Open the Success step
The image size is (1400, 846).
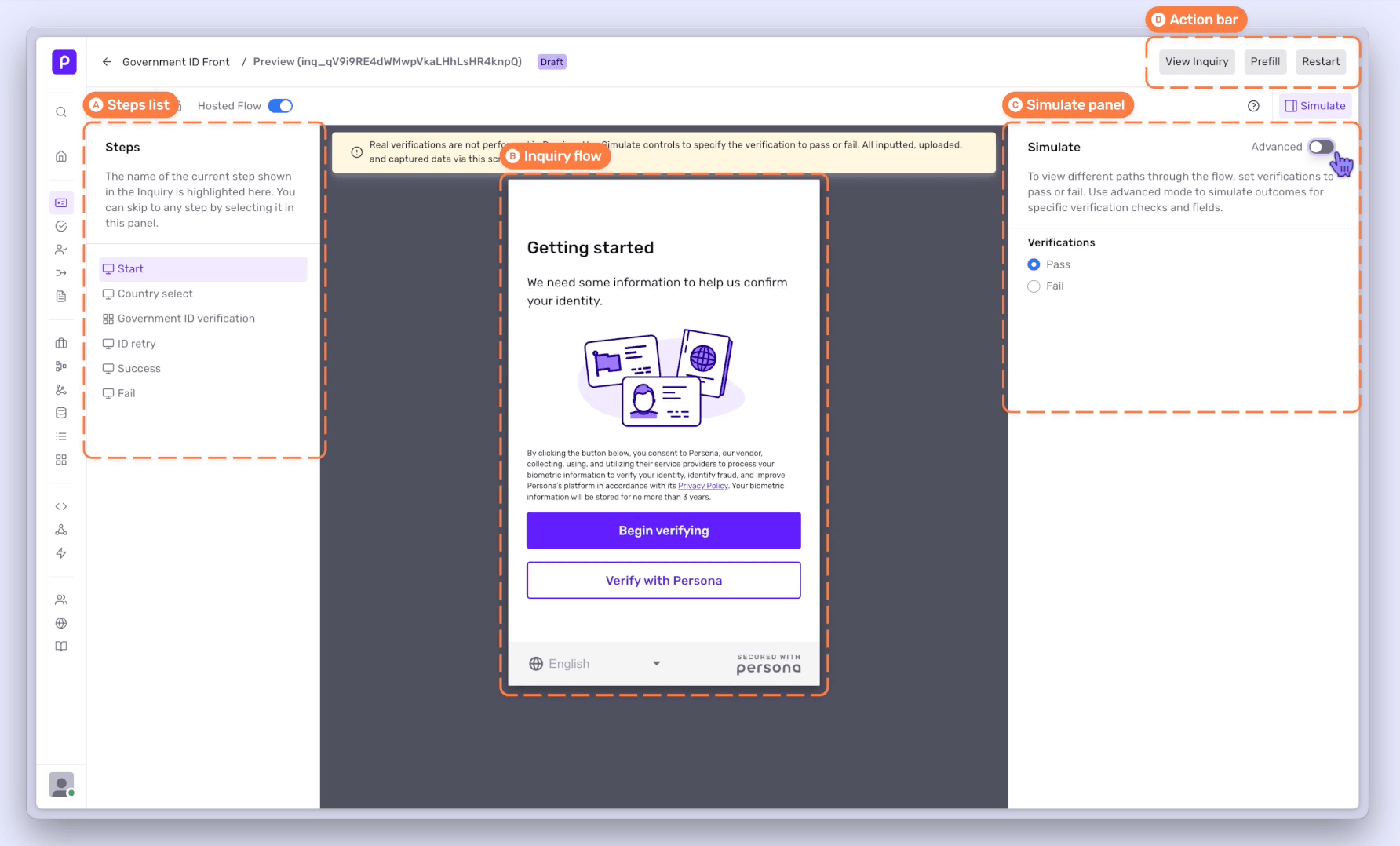(203, 369)
